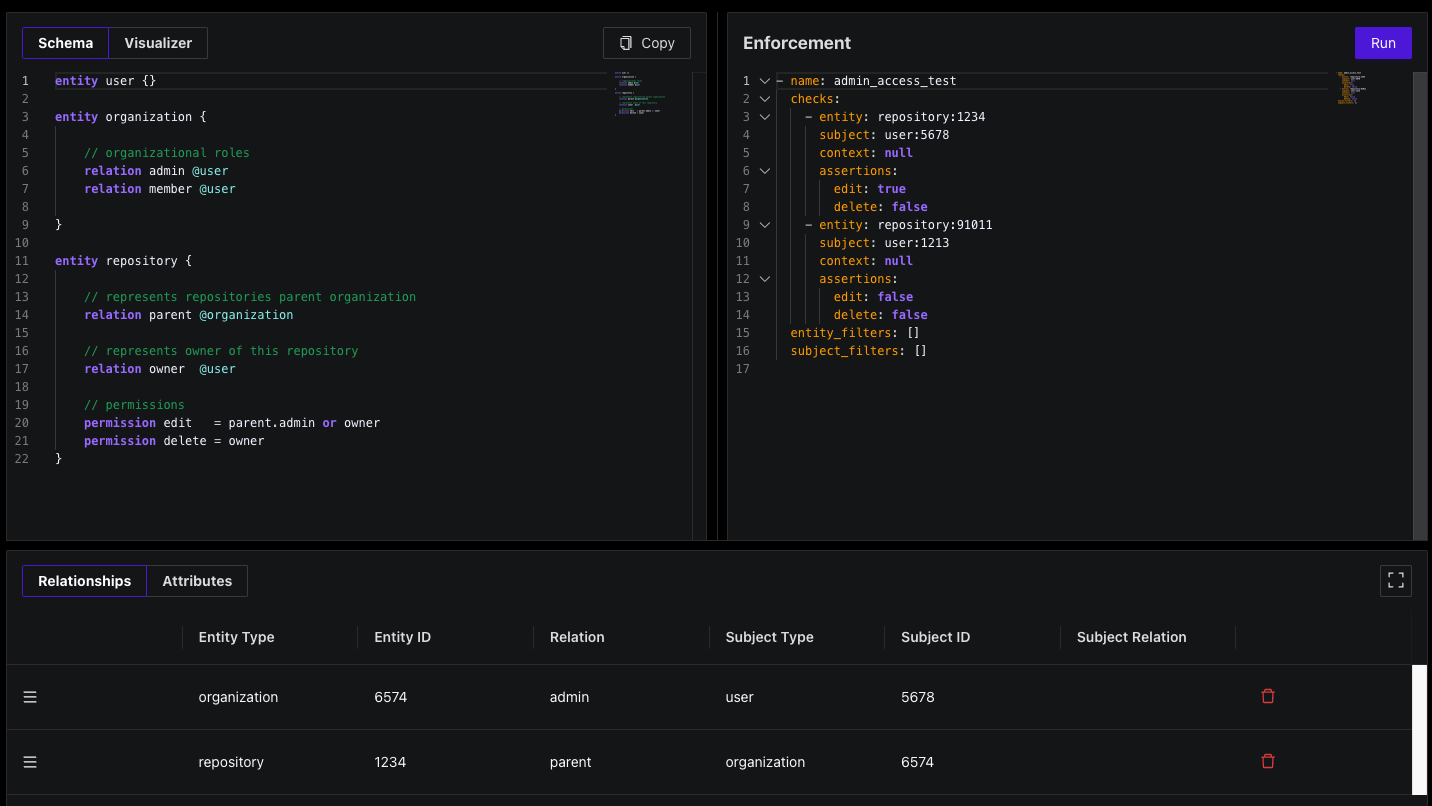Click the 'repository' entity type cell

[231, 762]
